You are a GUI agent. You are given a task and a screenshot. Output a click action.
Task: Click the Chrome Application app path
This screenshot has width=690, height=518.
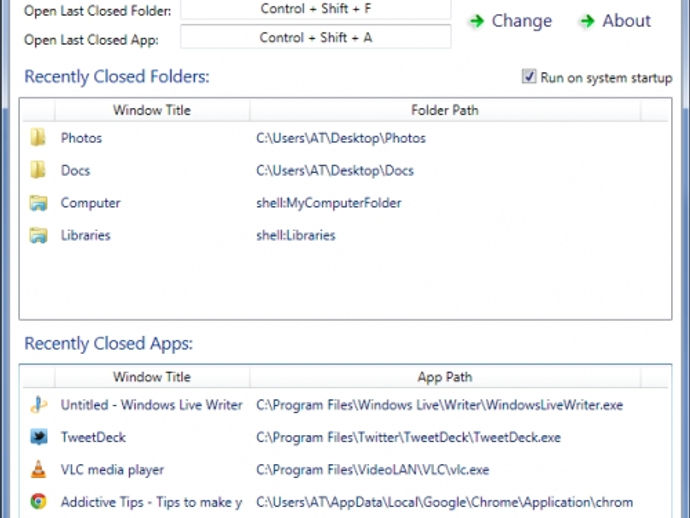tap(444, 502)
